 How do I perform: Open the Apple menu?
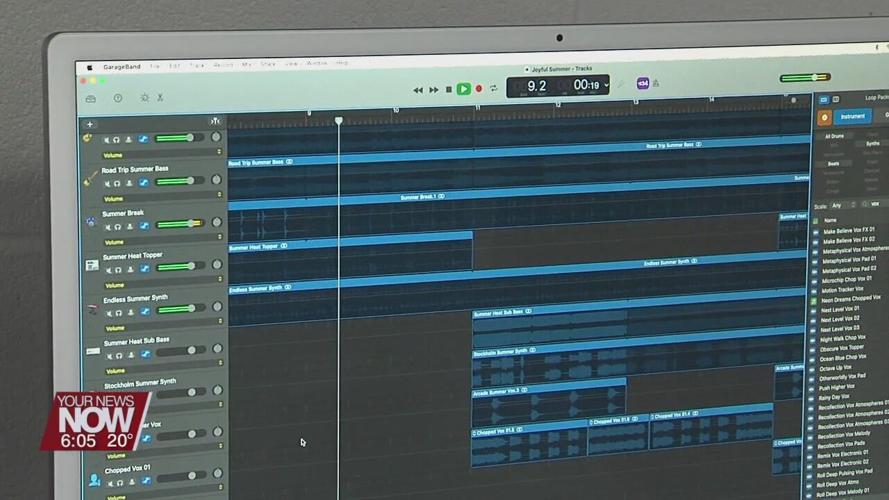coord(89,67)
